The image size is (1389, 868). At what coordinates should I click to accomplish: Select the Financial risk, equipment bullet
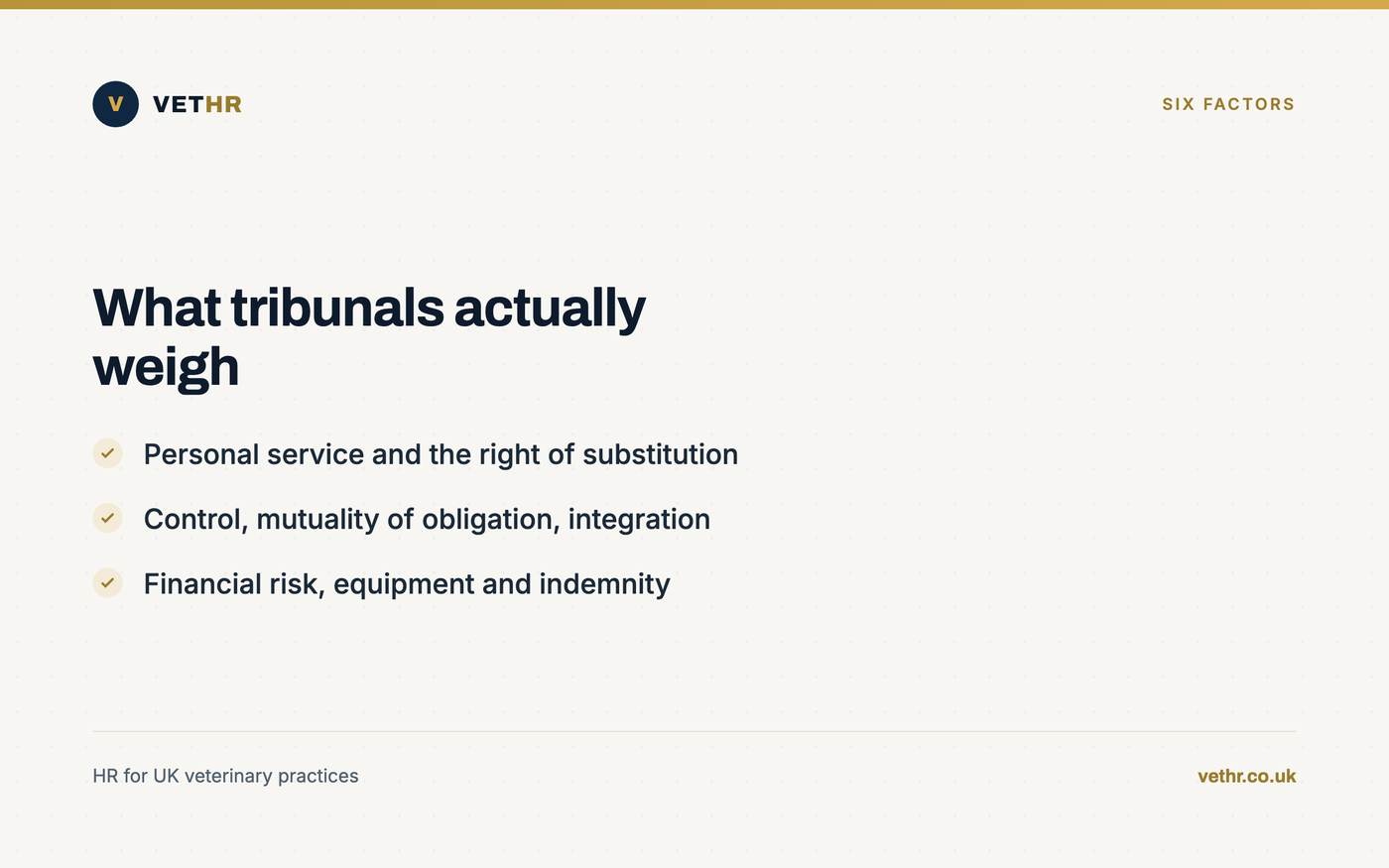click(x=407, y=583)
